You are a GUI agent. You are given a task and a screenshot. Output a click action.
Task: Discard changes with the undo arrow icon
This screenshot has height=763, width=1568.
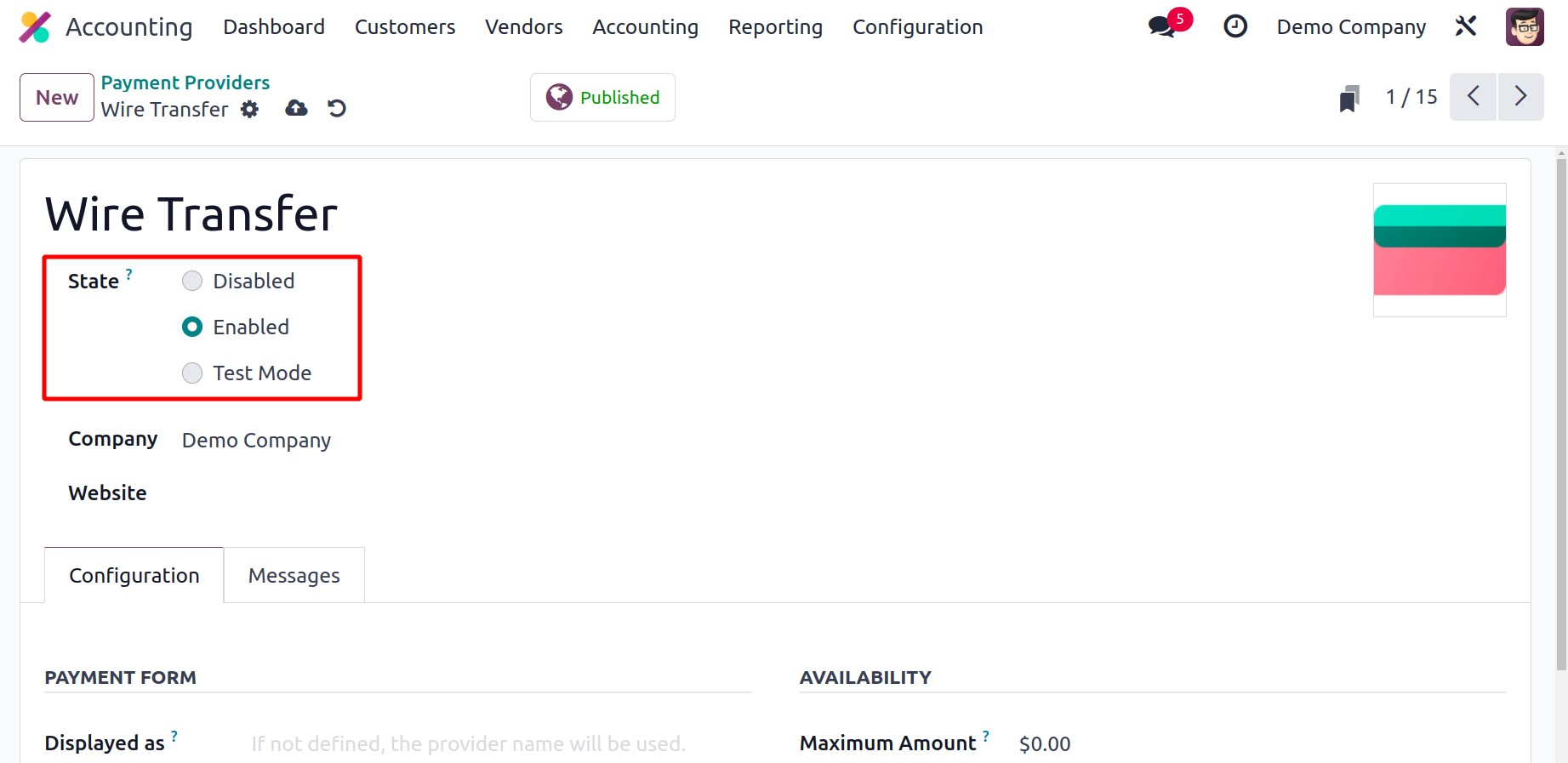pyautogui.click(x=337, y=108)
